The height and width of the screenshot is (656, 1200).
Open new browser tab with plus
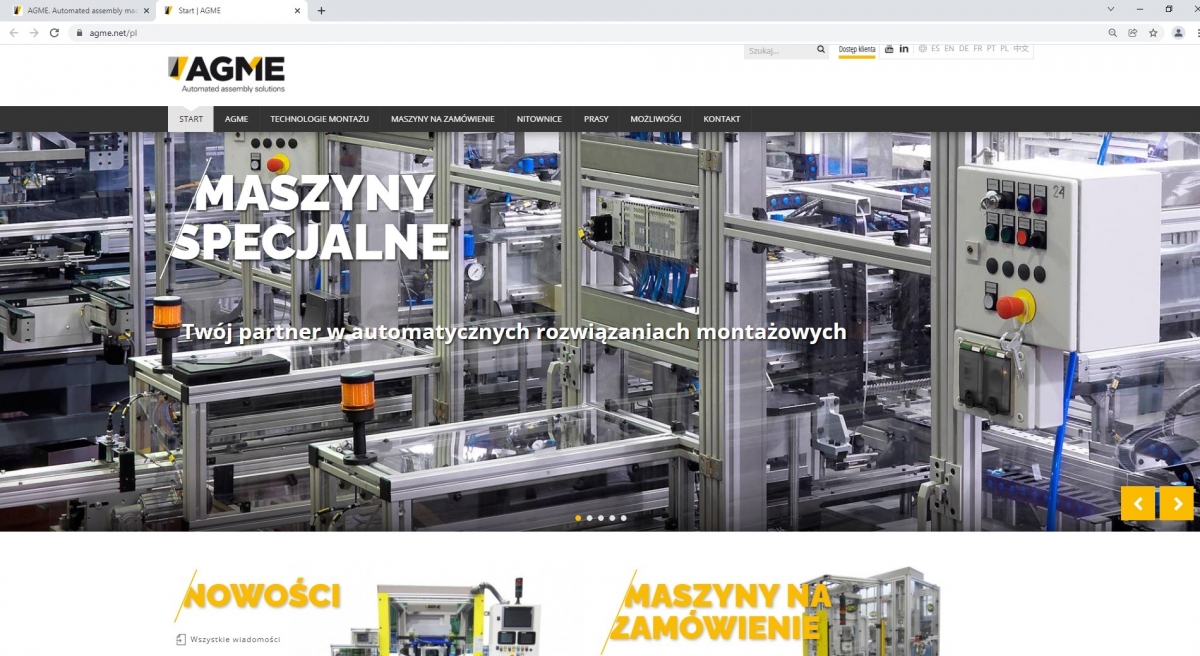coord(321,10)
